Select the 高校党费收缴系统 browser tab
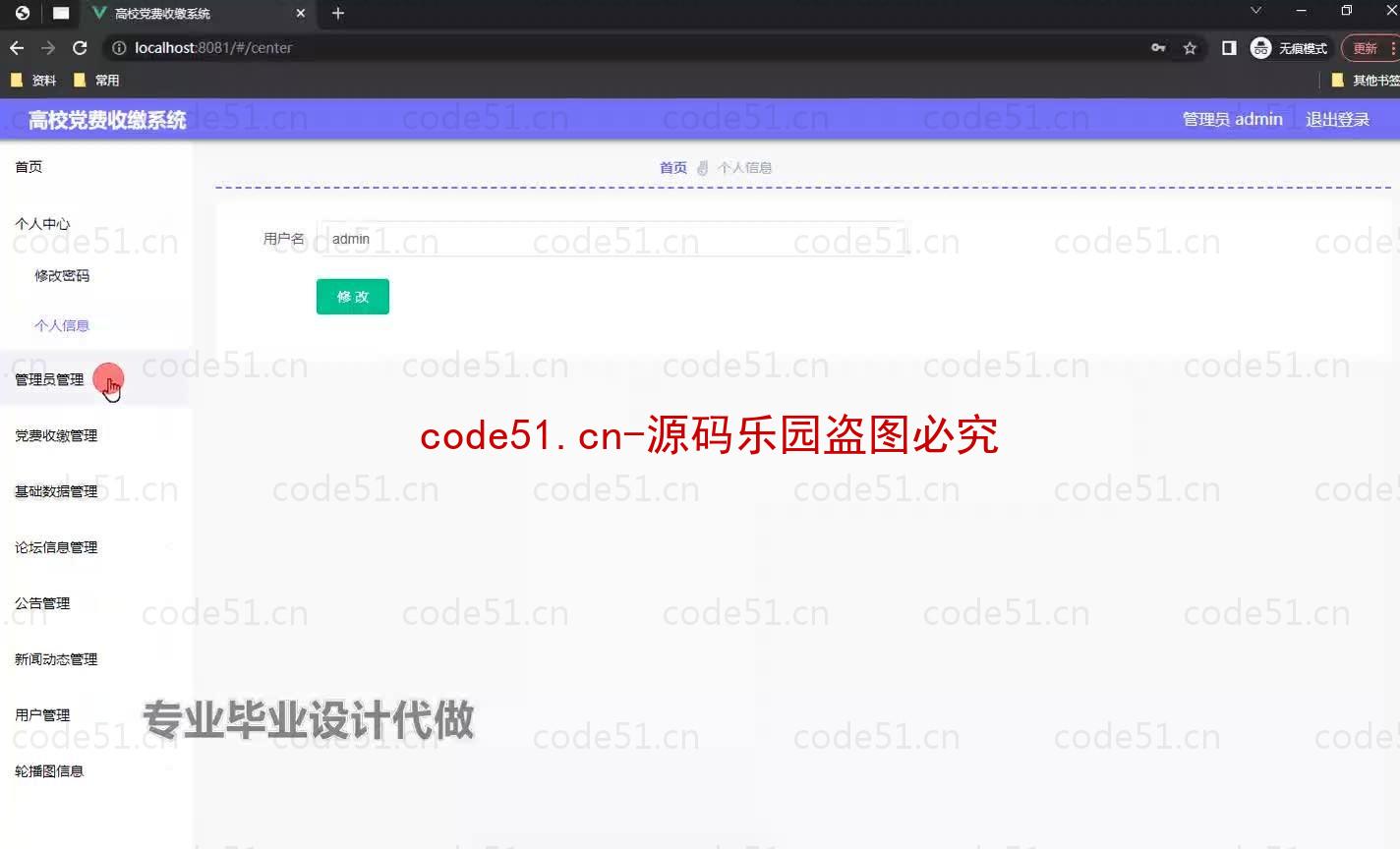 click(197, 14)
